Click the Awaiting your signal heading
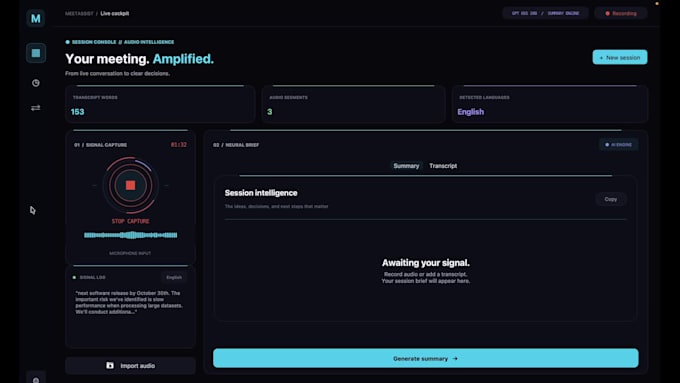Viewport: 680px width, 383px height. coord(425,262)
